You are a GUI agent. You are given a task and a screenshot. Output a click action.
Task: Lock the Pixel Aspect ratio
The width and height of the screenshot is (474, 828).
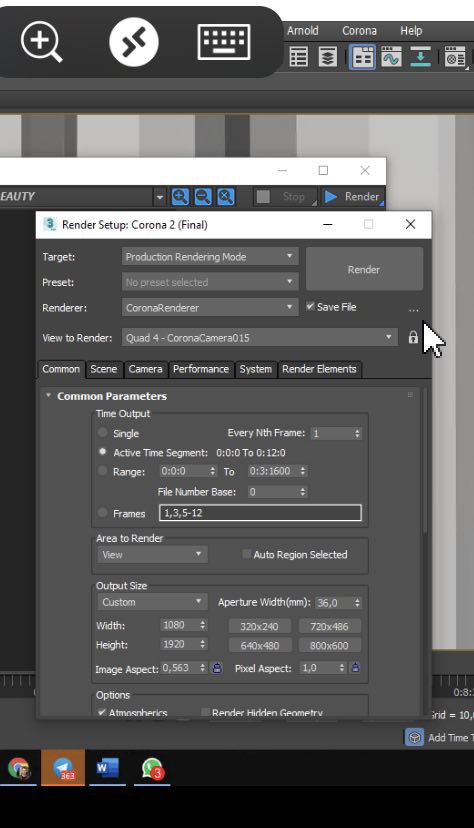click(355, 668)
